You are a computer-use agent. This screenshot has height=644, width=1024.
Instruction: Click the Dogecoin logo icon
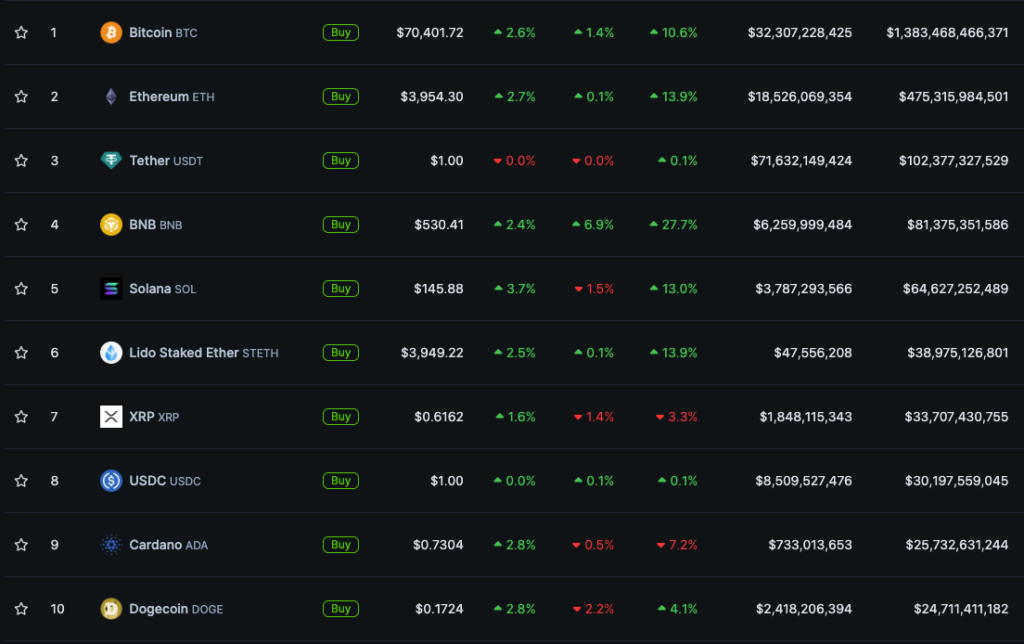(x=111, y=609)
